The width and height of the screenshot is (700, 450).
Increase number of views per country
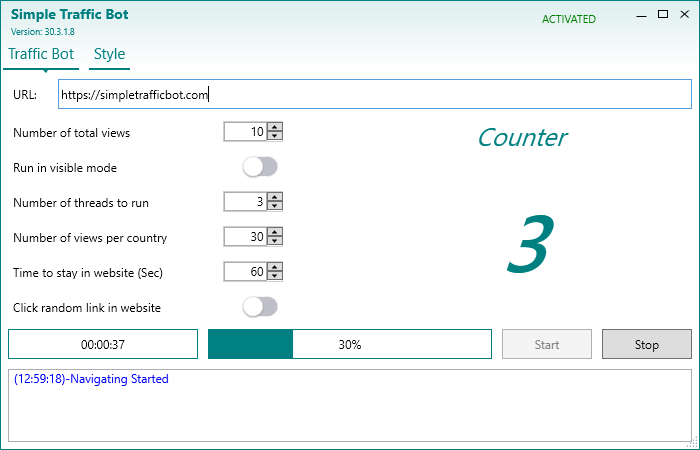pyautogui.click(x=275, y=232)
